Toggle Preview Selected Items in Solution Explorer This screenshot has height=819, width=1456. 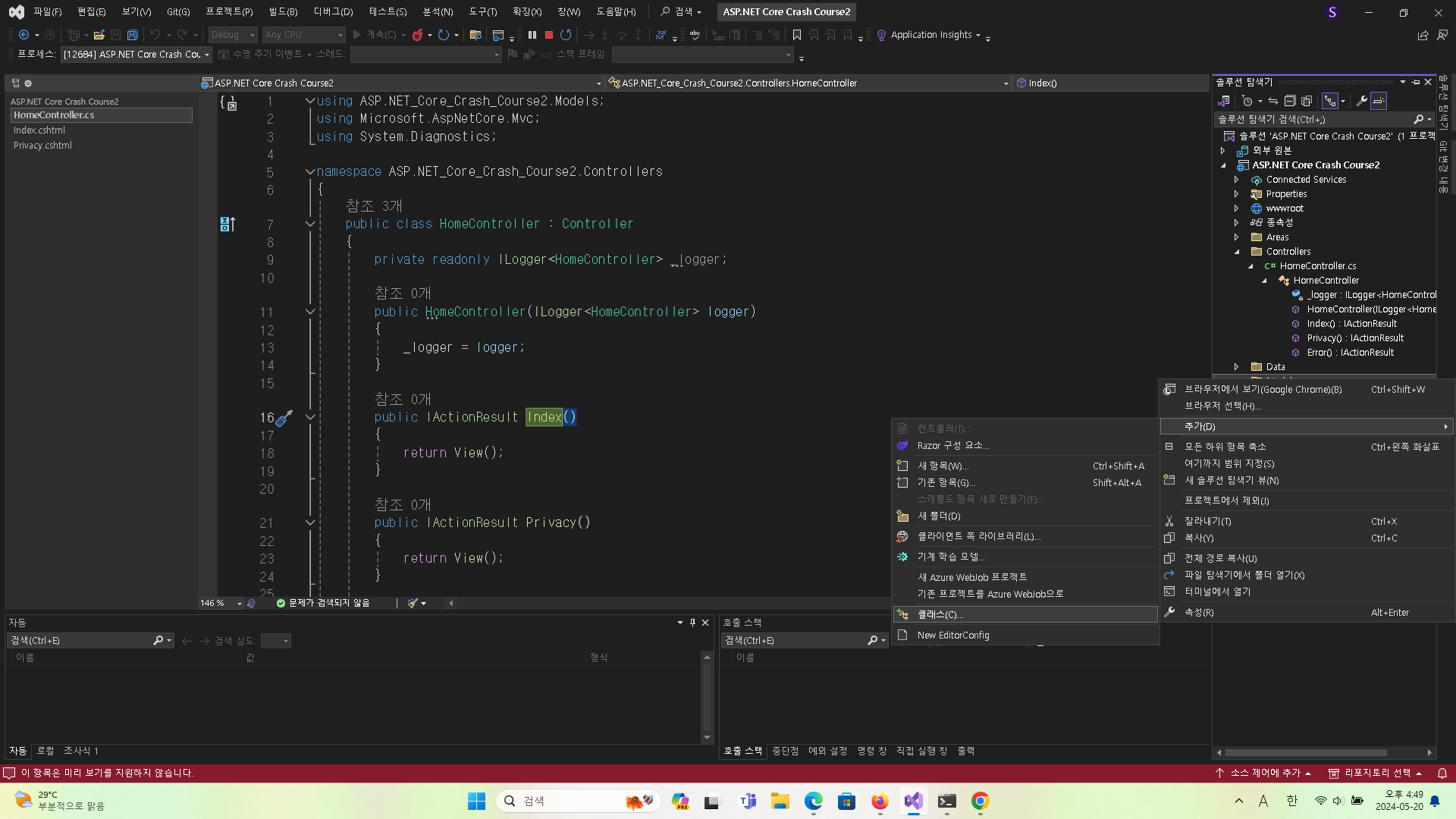point(1379,101)
